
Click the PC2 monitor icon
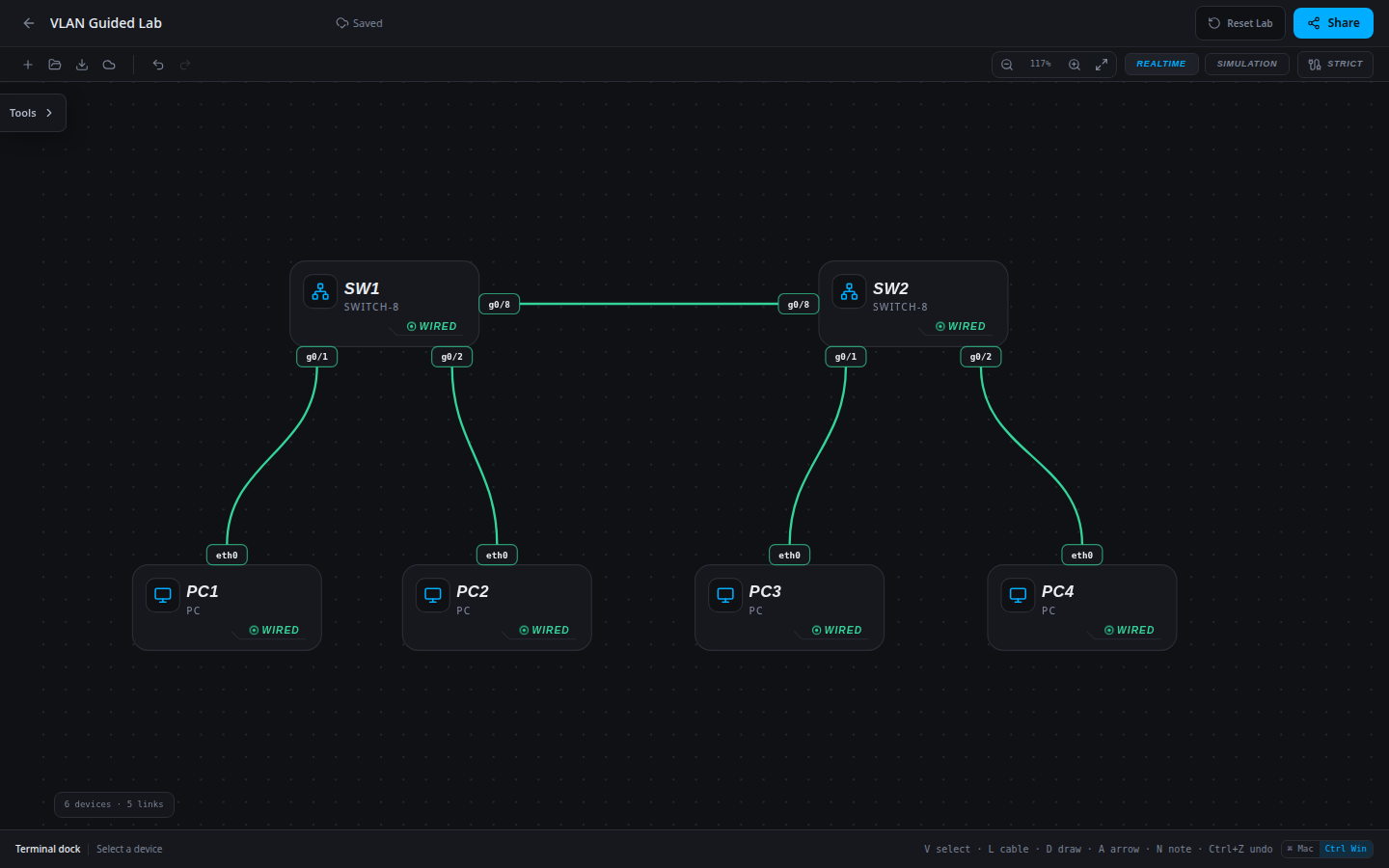pos(433,595)
